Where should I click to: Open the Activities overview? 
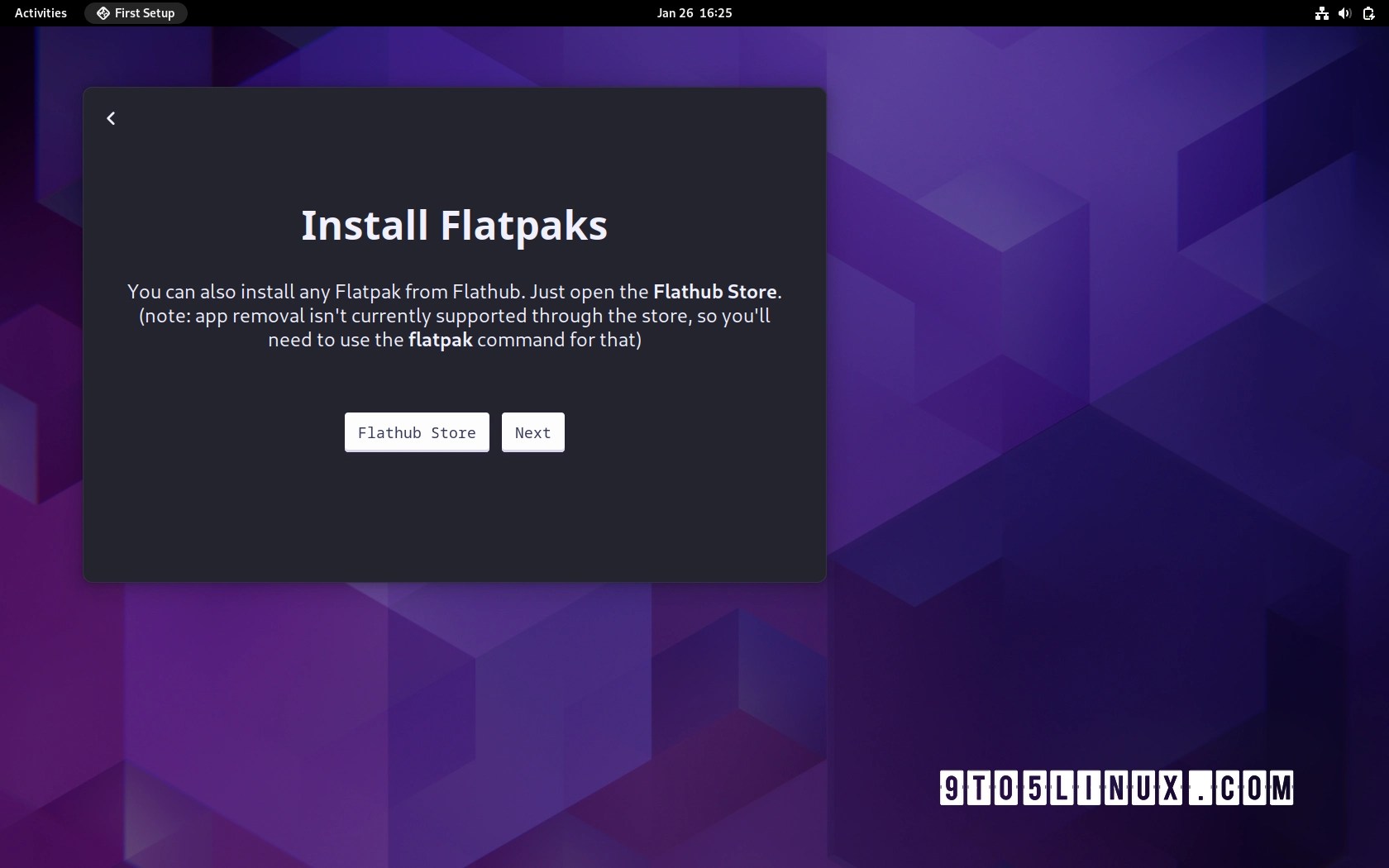[41, 13]
